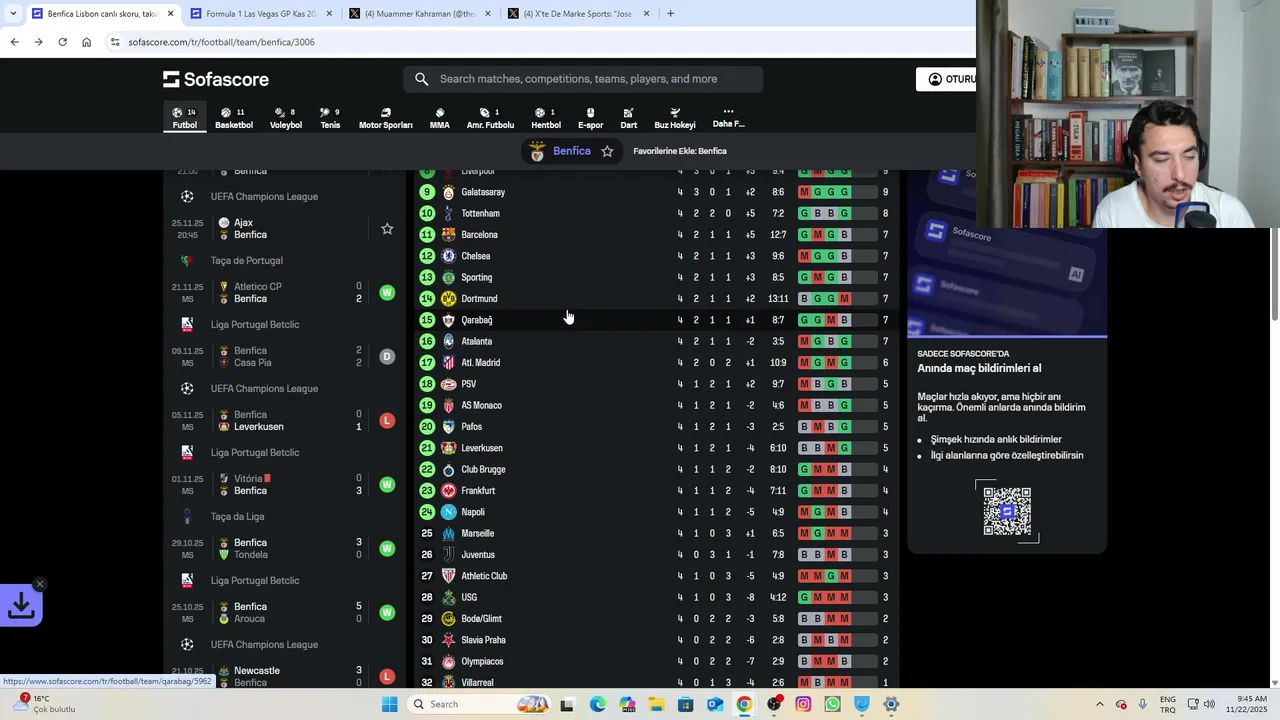Screen dimensions: 1280x720
Task: Open Chrome from the taskbar
Action: point(744,704)
